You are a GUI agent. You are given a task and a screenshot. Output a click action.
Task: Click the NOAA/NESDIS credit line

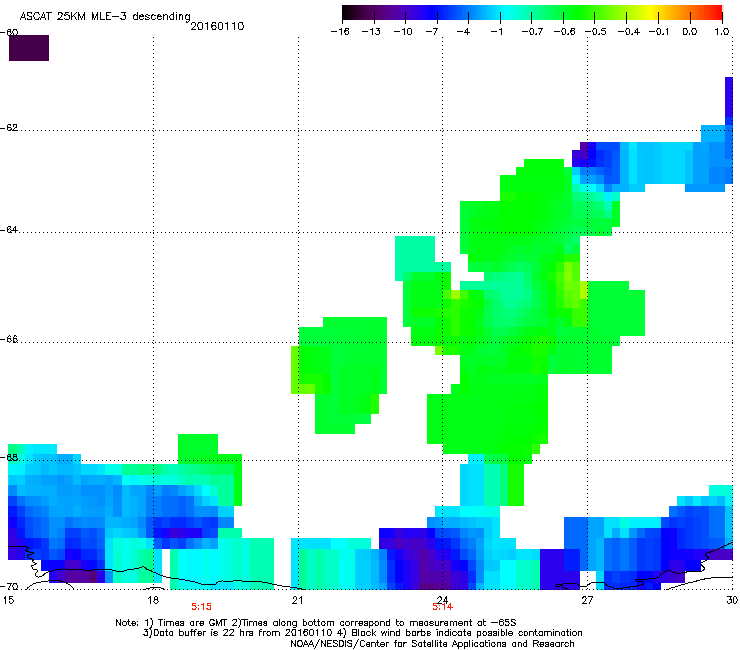coord(432,644)
